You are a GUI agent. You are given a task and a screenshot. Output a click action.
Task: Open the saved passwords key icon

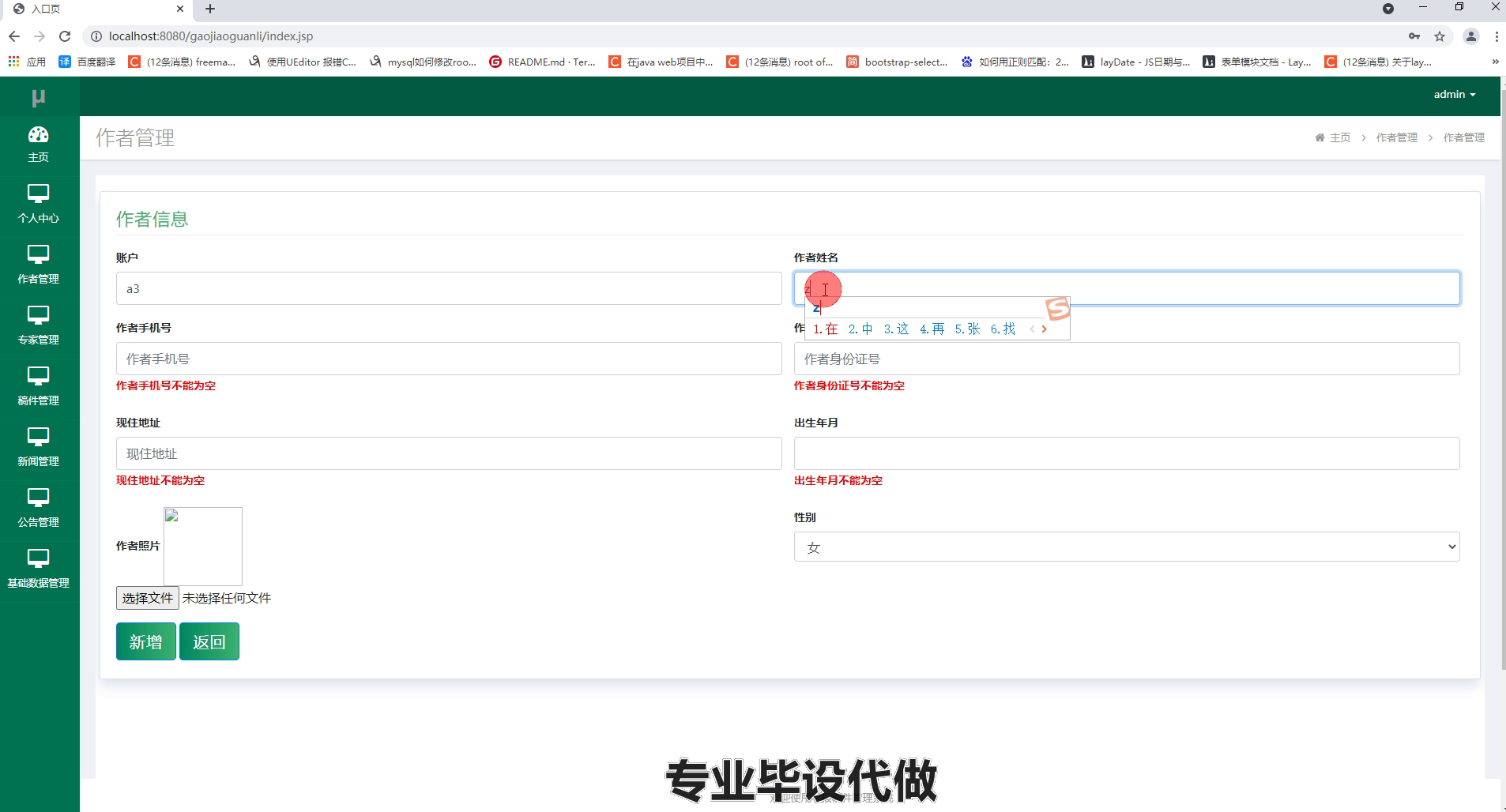tap(1414, 36)
